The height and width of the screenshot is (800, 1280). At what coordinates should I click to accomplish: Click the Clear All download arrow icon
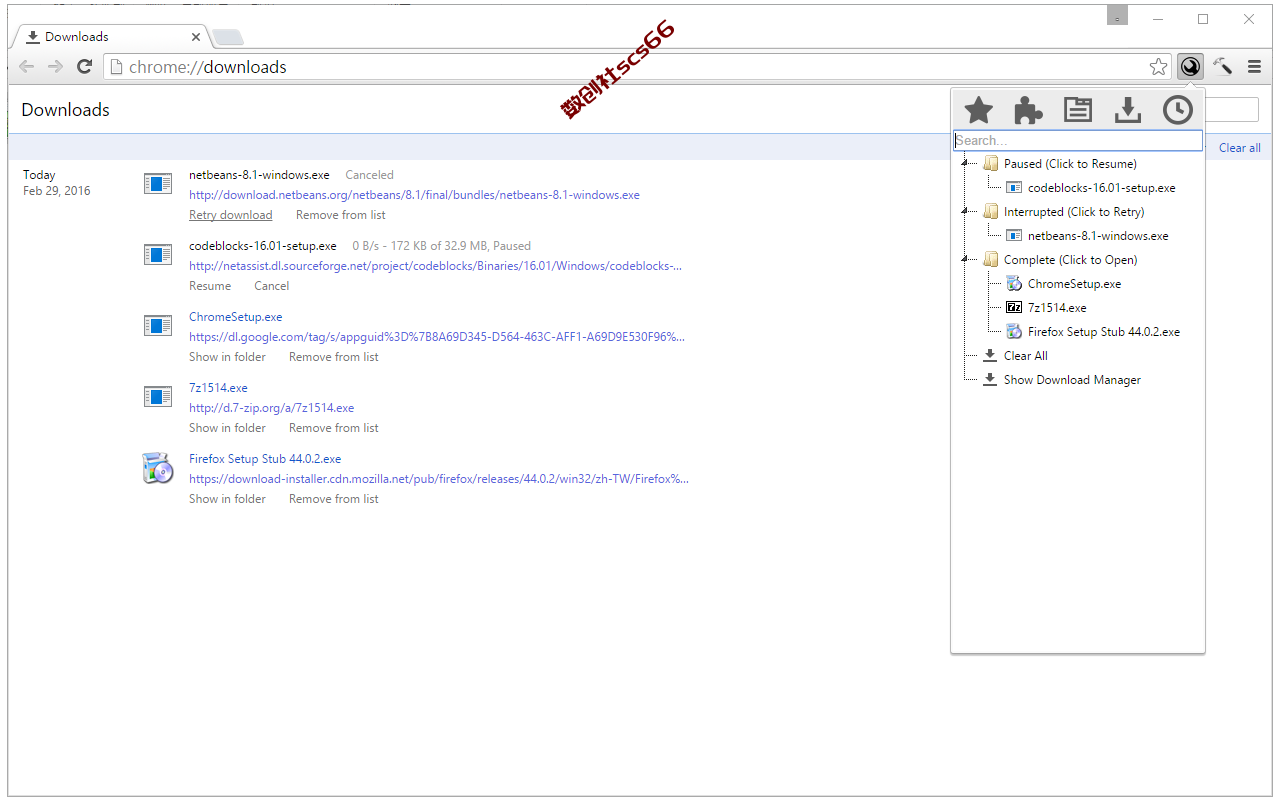point(990,355)
